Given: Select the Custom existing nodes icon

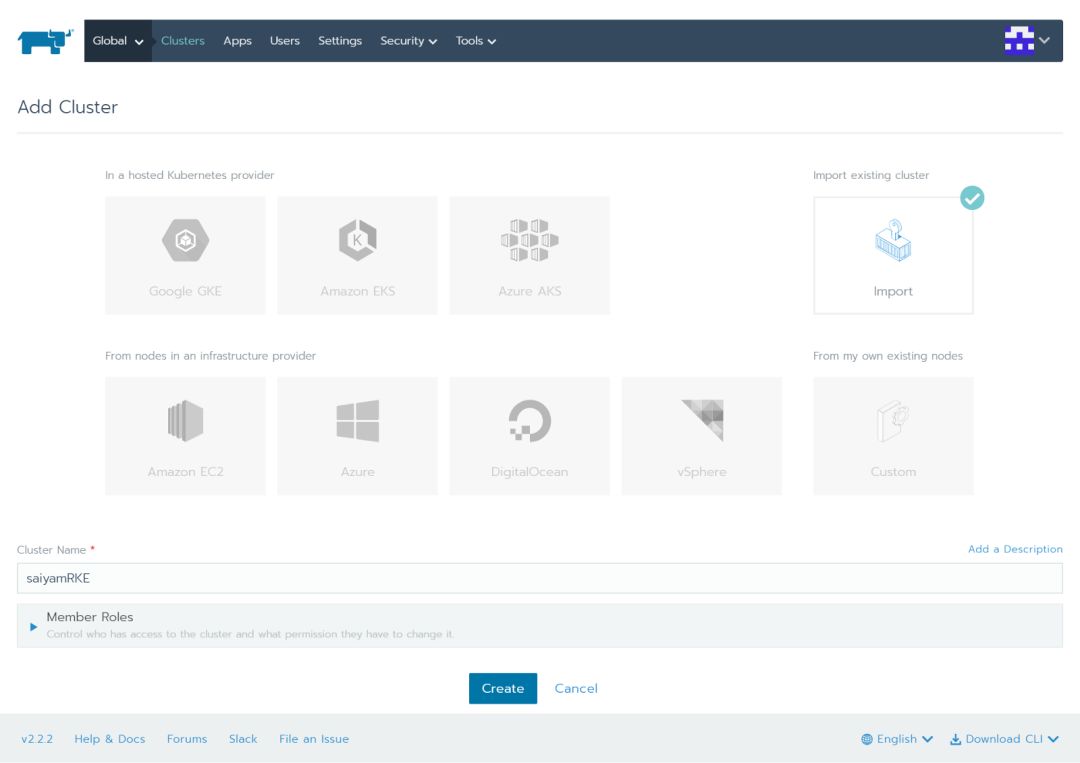Looking at the screenshot, I should coord(893,421).
